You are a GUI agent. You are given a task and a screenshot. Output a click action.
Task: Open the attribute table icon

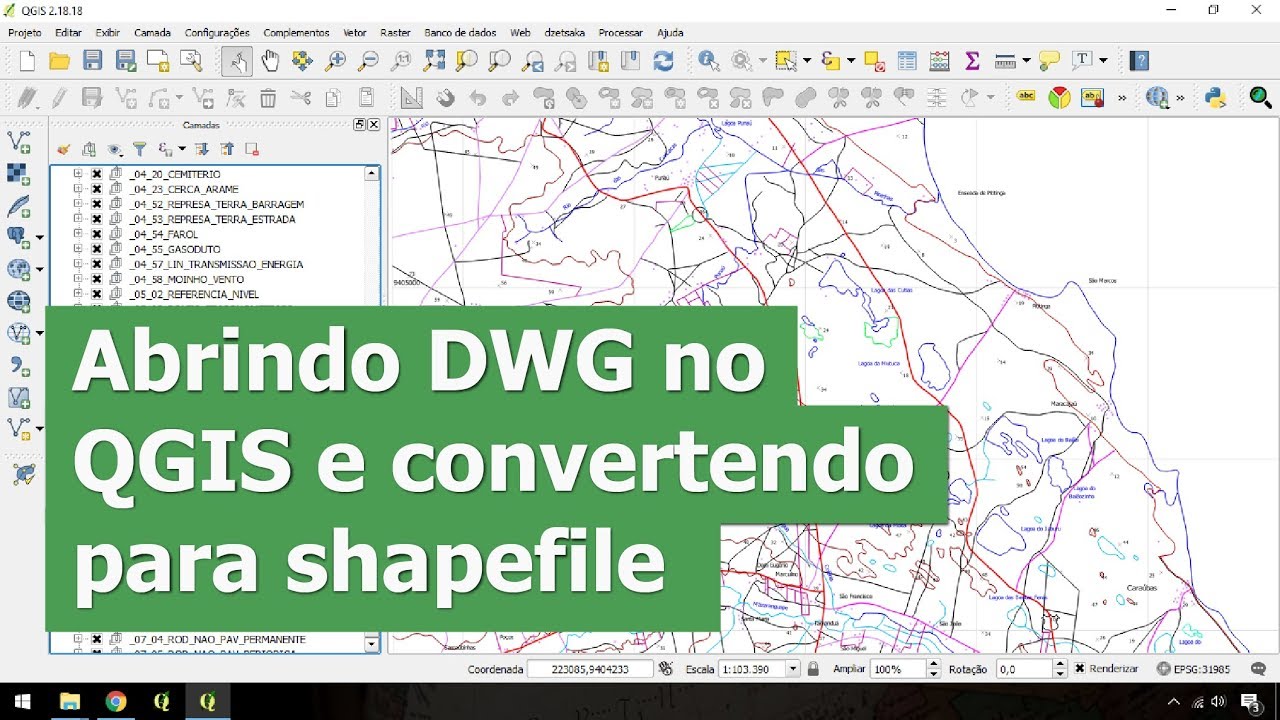[x=907, y=61]
